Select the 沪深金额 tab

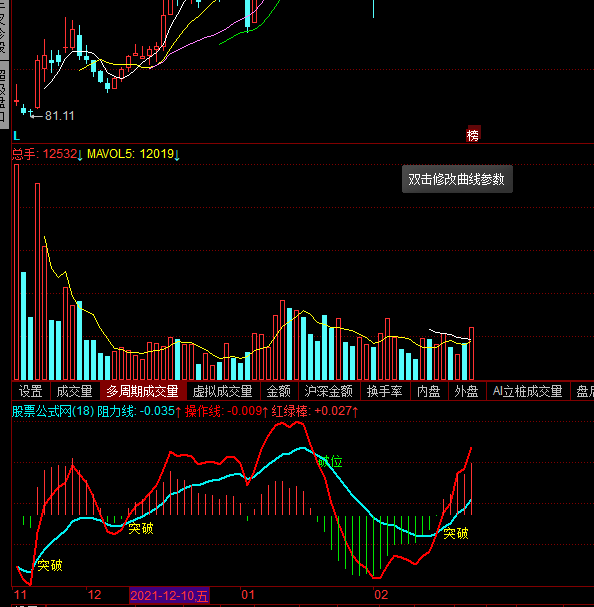coord(328,391)
